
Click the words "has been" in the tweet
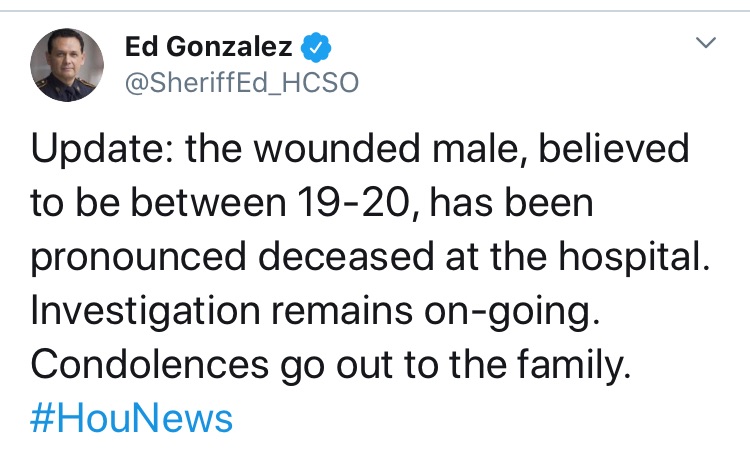click(511, 203)
